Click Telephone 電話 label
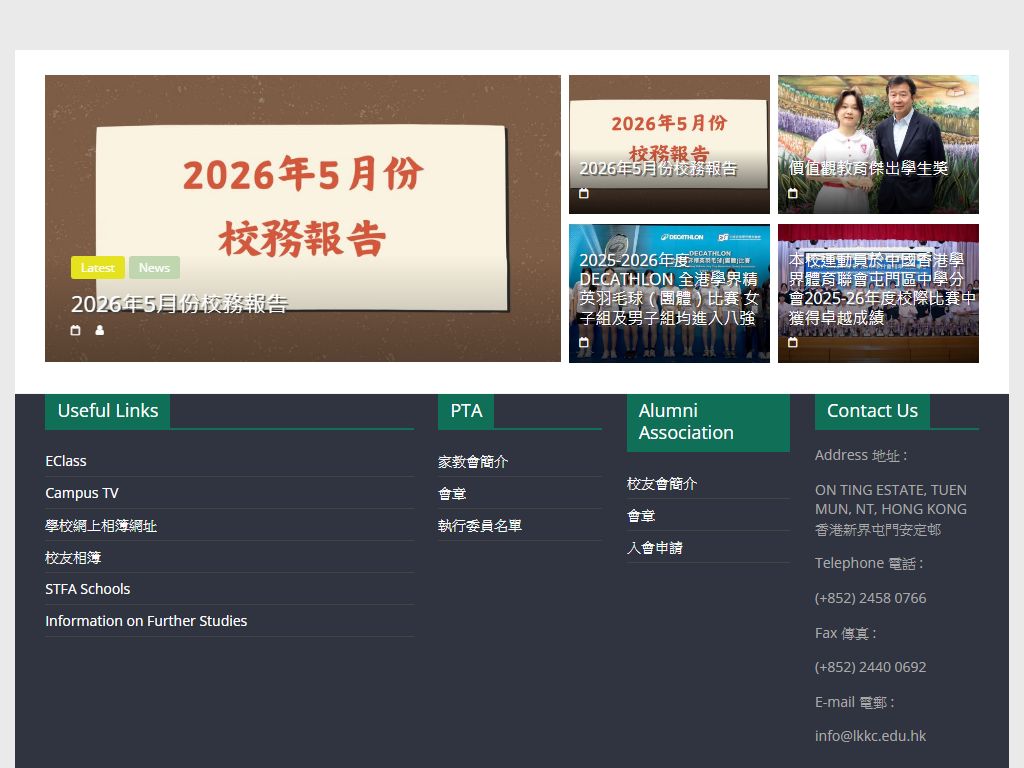This screenshot has width=1024, height=768. point(869,564)
